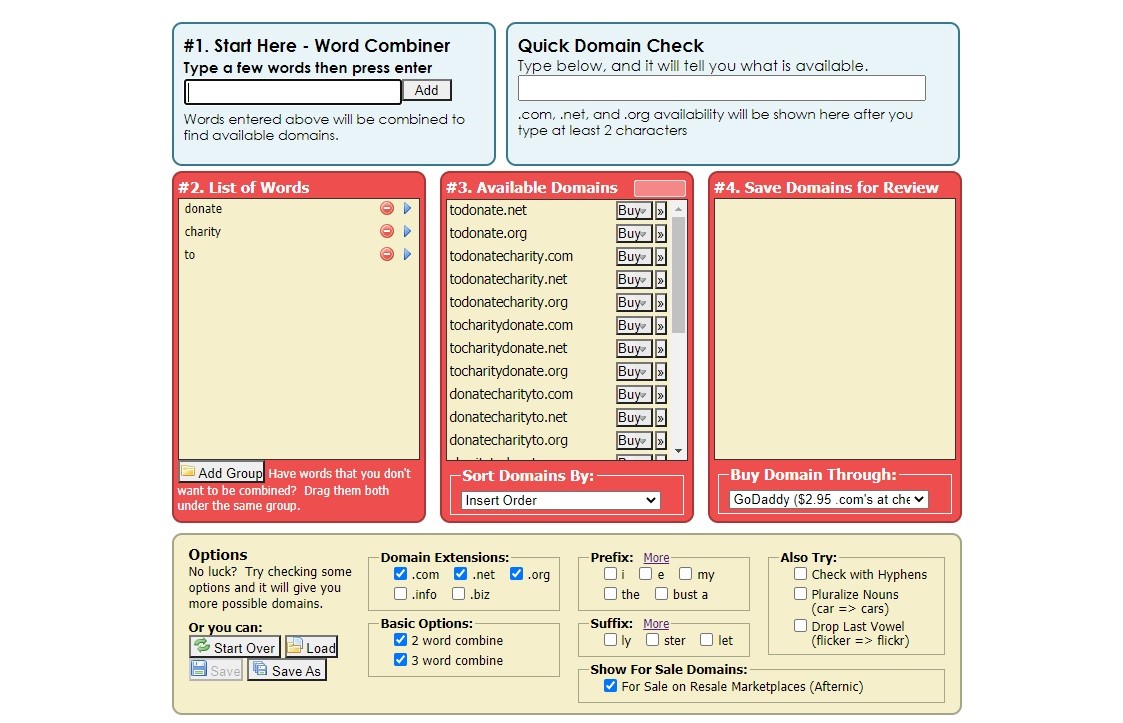Image resolution: width=1123 pixels, height=723 pixels.
Task: Click the Add Group button
Action: tap(221, 472)
